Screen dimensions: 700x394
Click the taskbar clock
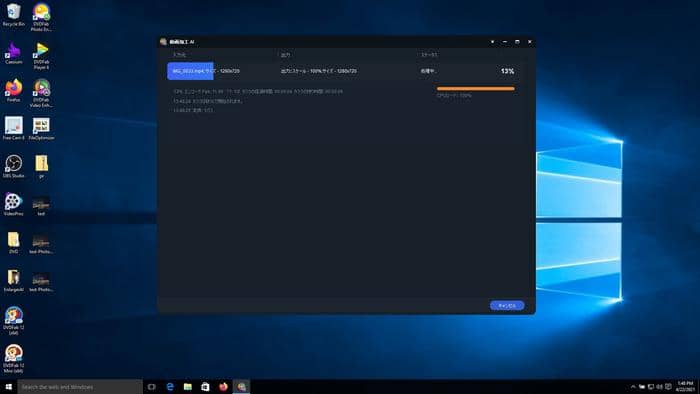(685, 387)
